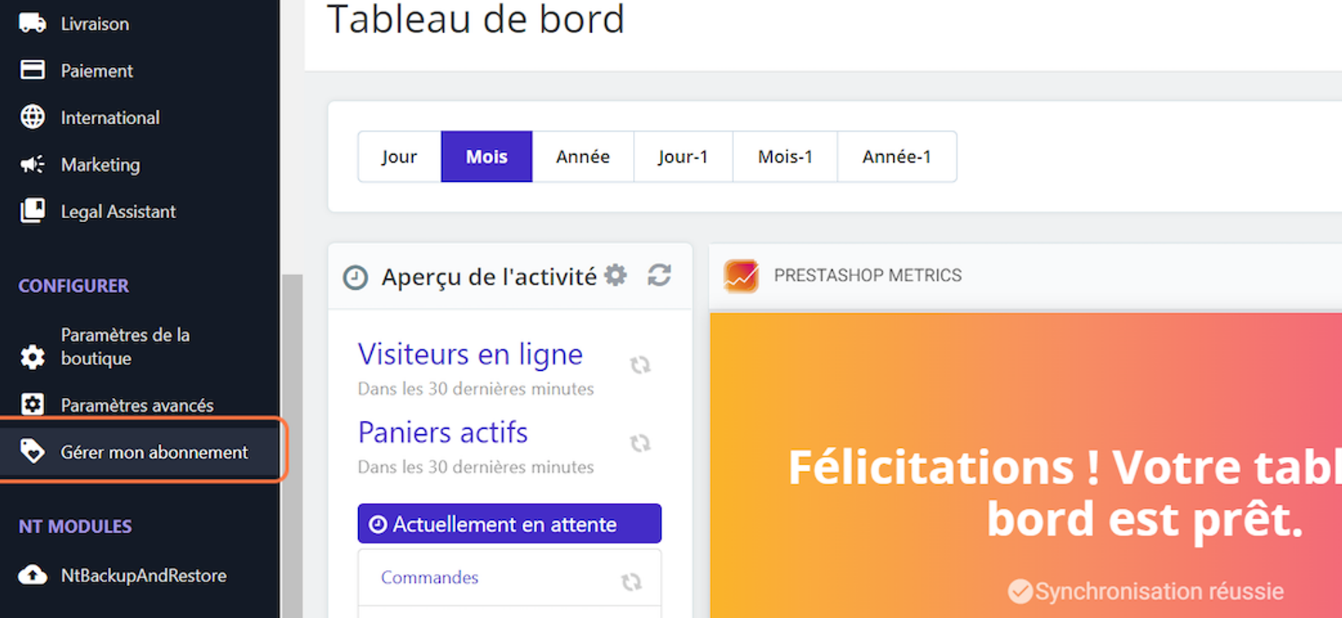This screenshot has height=618, width=1342.
Task: Click the International globe icon
Action: tap(32, 117)
